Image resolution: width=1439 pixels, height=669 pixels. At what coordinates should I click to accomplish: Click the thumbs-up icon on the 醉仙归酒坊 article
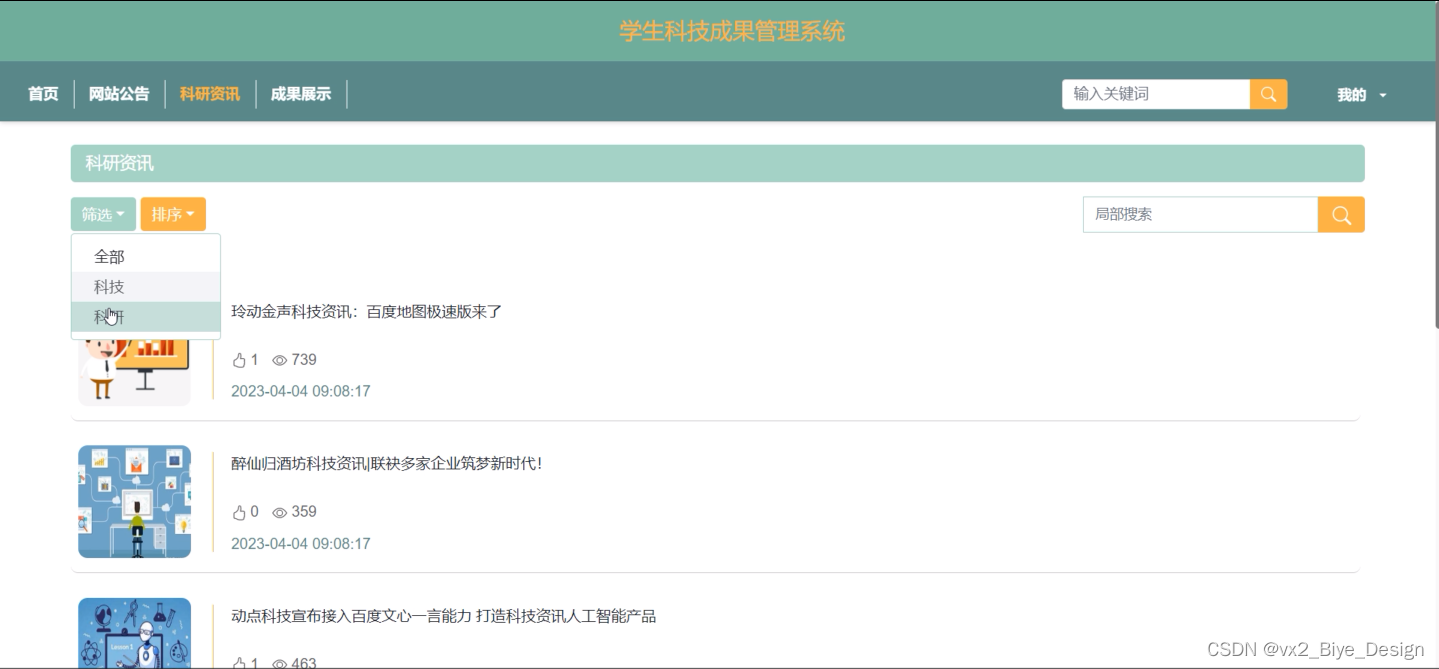tap(239, 512)
